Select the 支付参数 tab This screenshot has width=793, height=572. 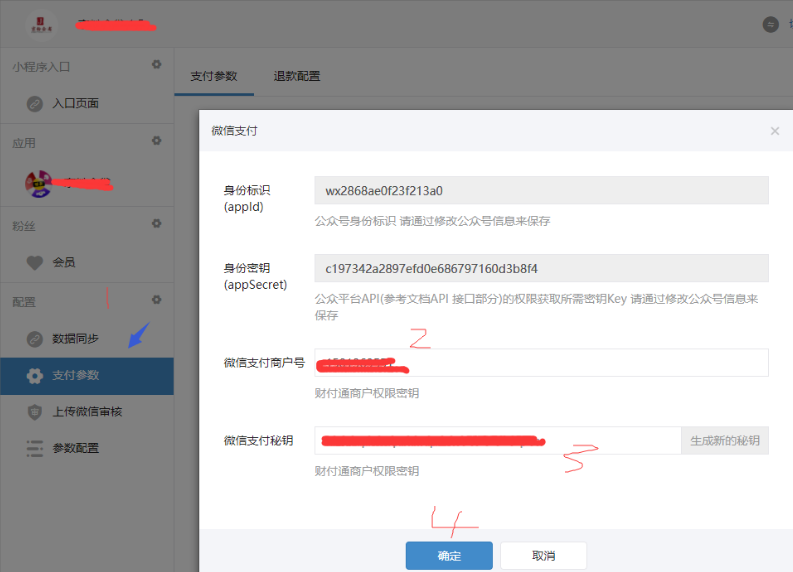pos(214,76)
